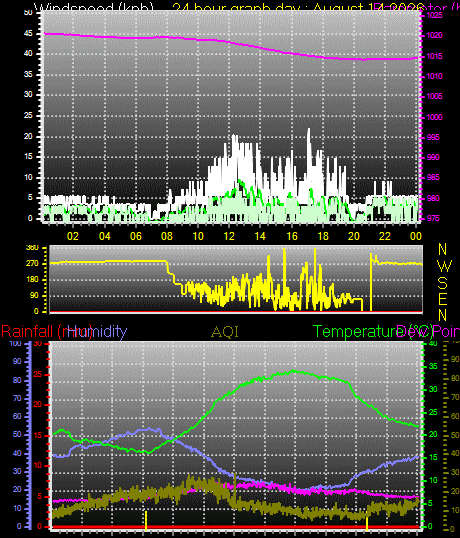Click 35 on the windspeed axis
Screen dimensions: 460x538
[28, 74]
